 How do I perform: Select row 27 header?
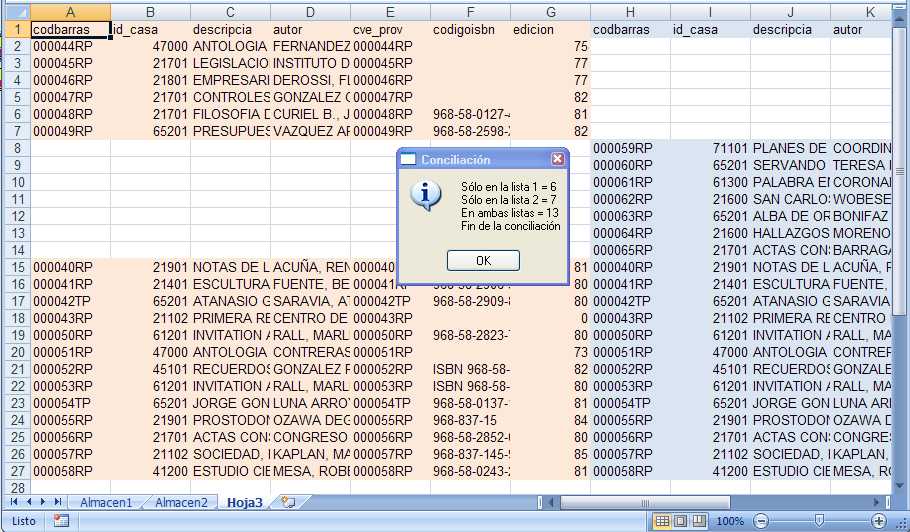pos(17,471)
